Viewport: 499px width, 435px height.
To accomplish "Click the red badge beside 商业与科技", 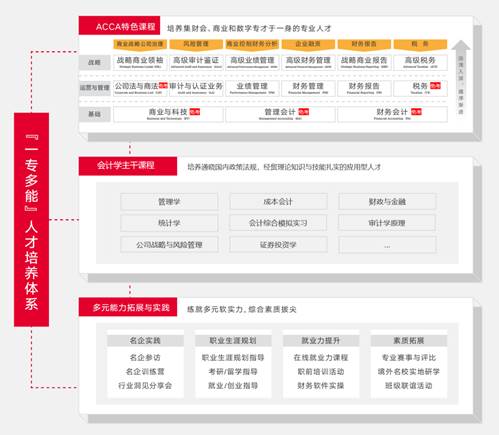I will (x=195, y=112).
